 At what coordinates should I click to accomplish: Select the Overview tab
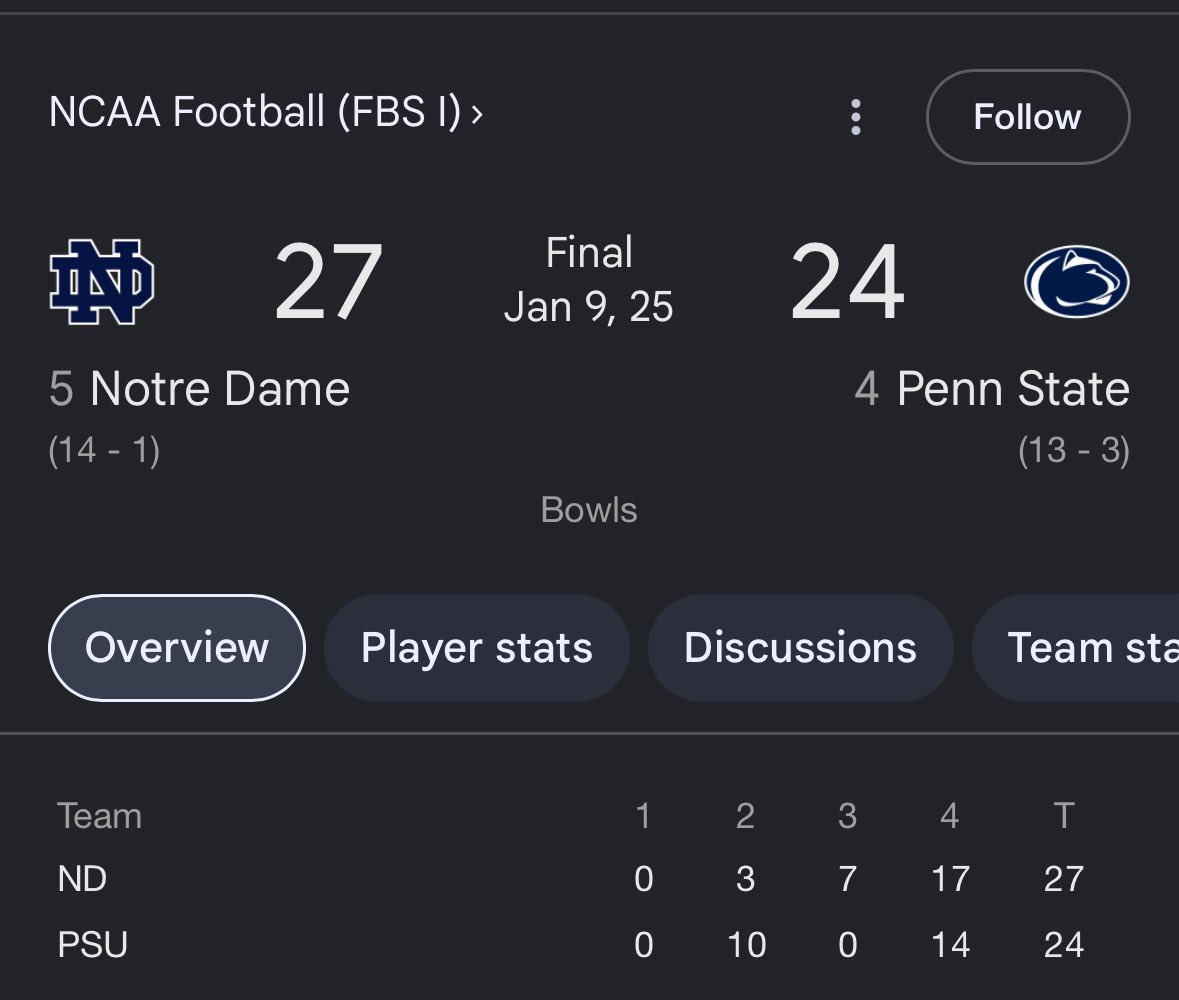pos(176,648)
